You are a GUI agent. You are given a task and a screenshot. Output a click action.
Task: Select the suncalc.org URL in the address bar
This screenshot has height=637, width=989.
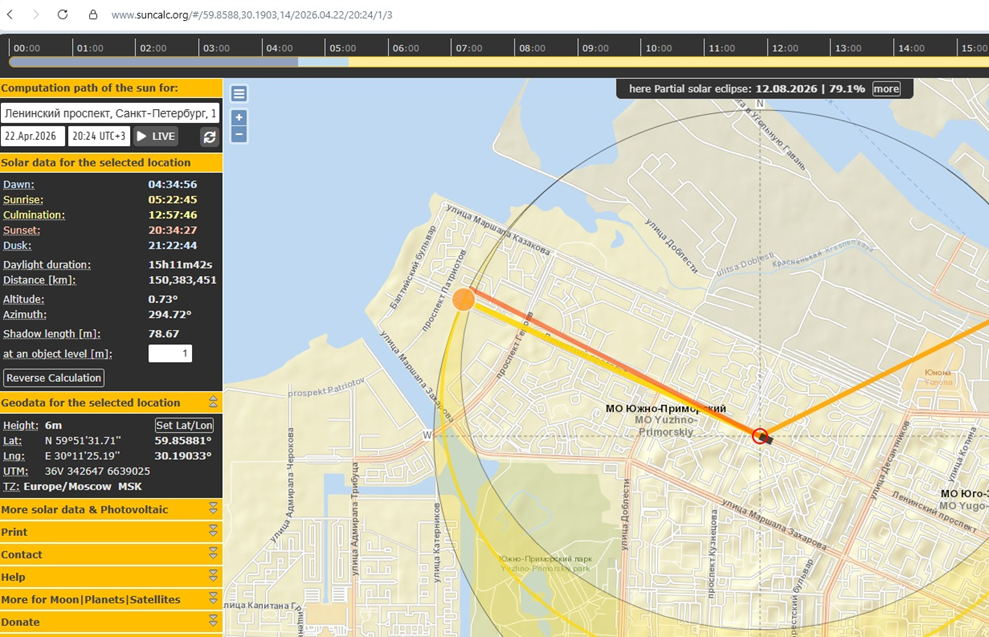pos(252,15)
